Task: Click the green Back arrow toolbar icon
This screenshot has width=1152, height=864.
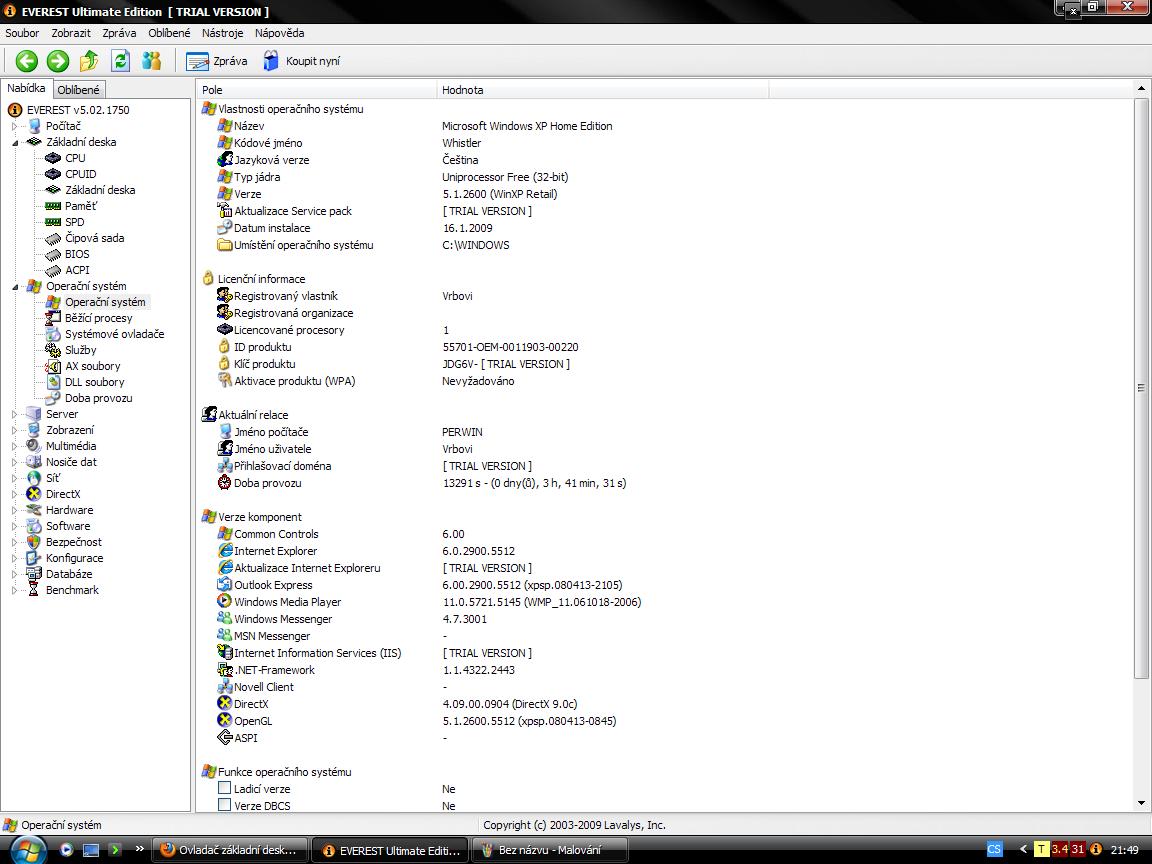Action: 27,61
